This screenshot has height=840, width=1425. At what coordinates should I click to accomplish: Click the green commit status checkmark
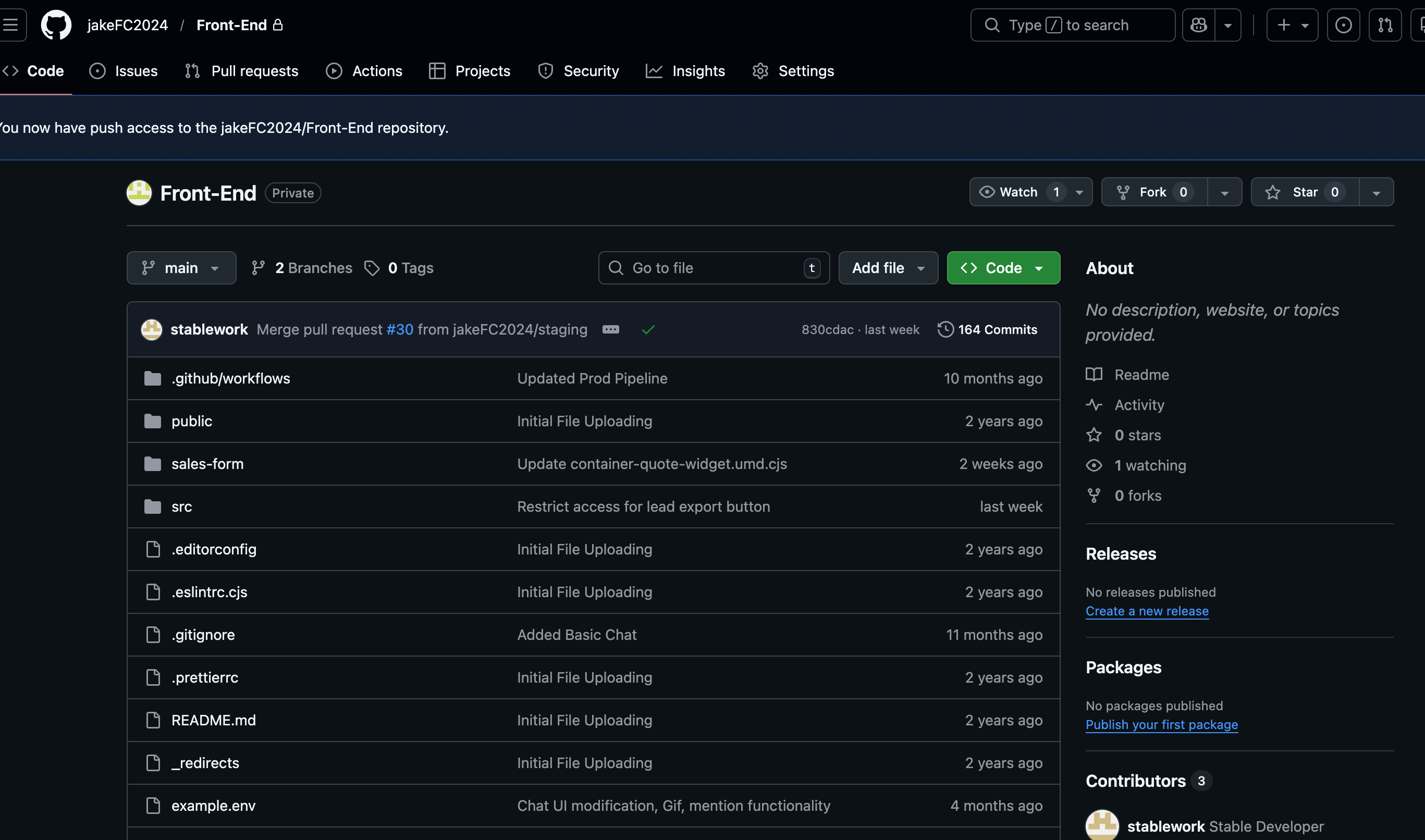[x=648, y=329]
